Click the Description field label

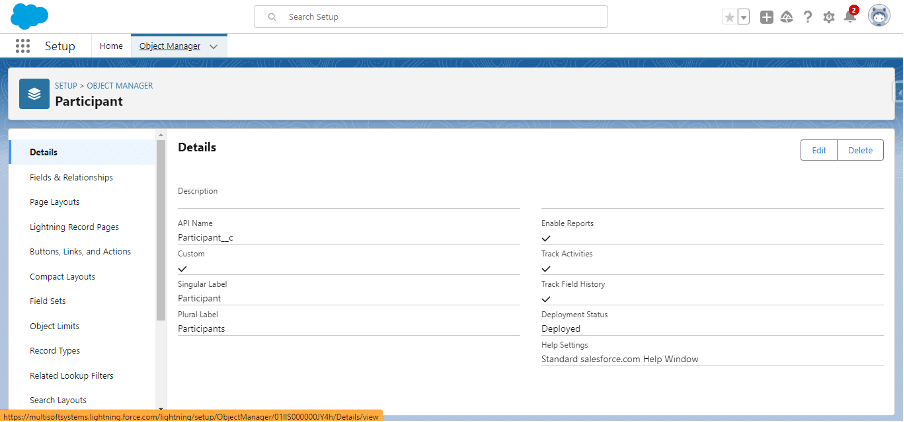(x=198, y=191)
